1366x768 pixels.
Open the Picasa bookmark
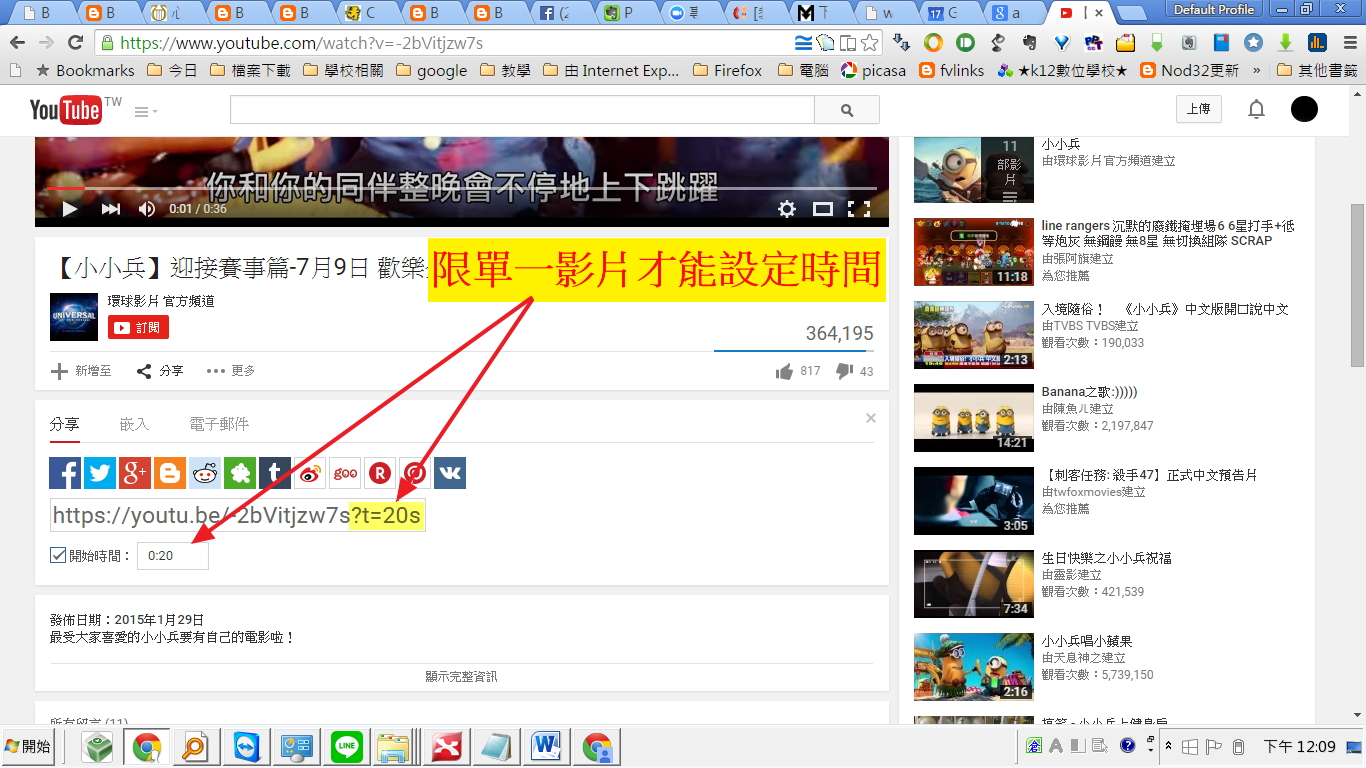coord(874,71)
